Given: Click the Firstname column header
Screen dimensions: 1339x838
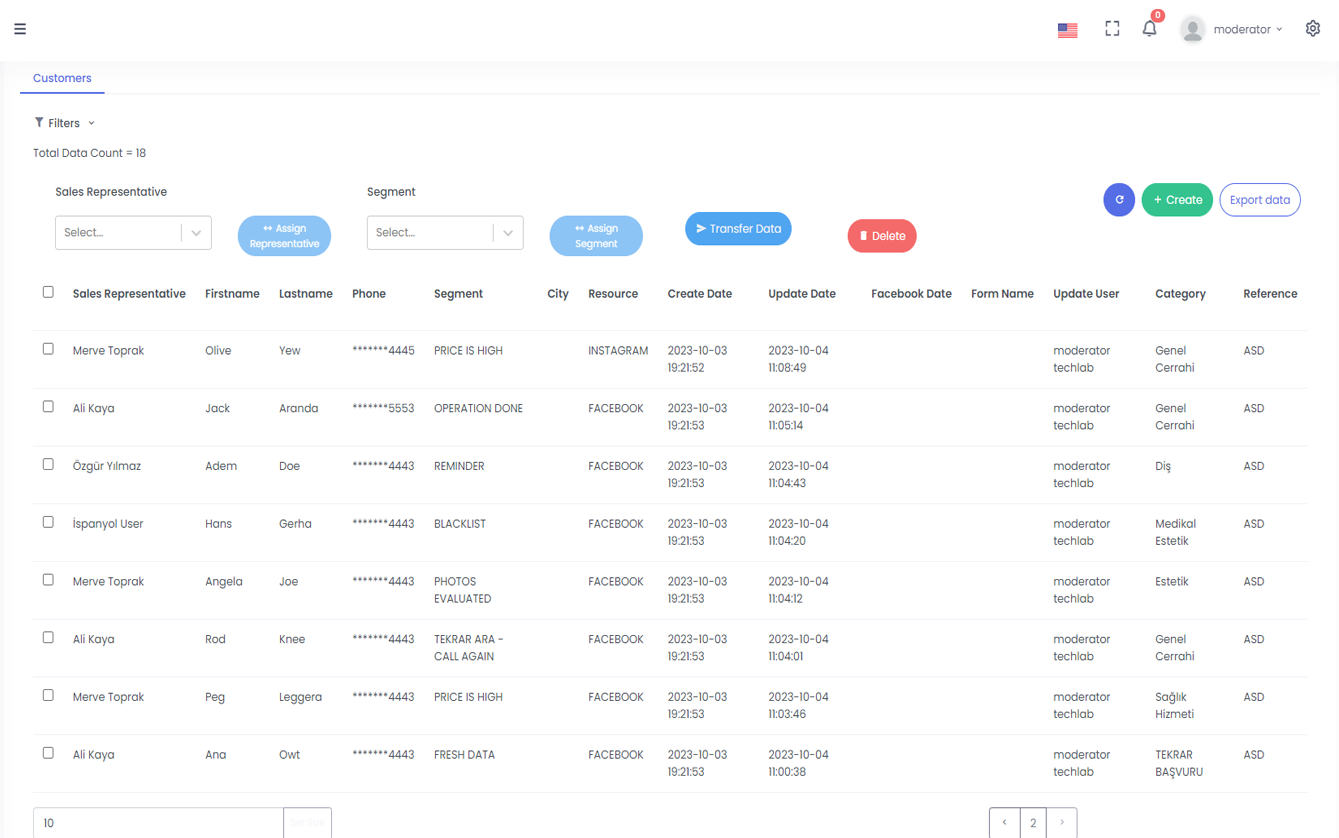Looking at the screenshot, I should point(232,294).
